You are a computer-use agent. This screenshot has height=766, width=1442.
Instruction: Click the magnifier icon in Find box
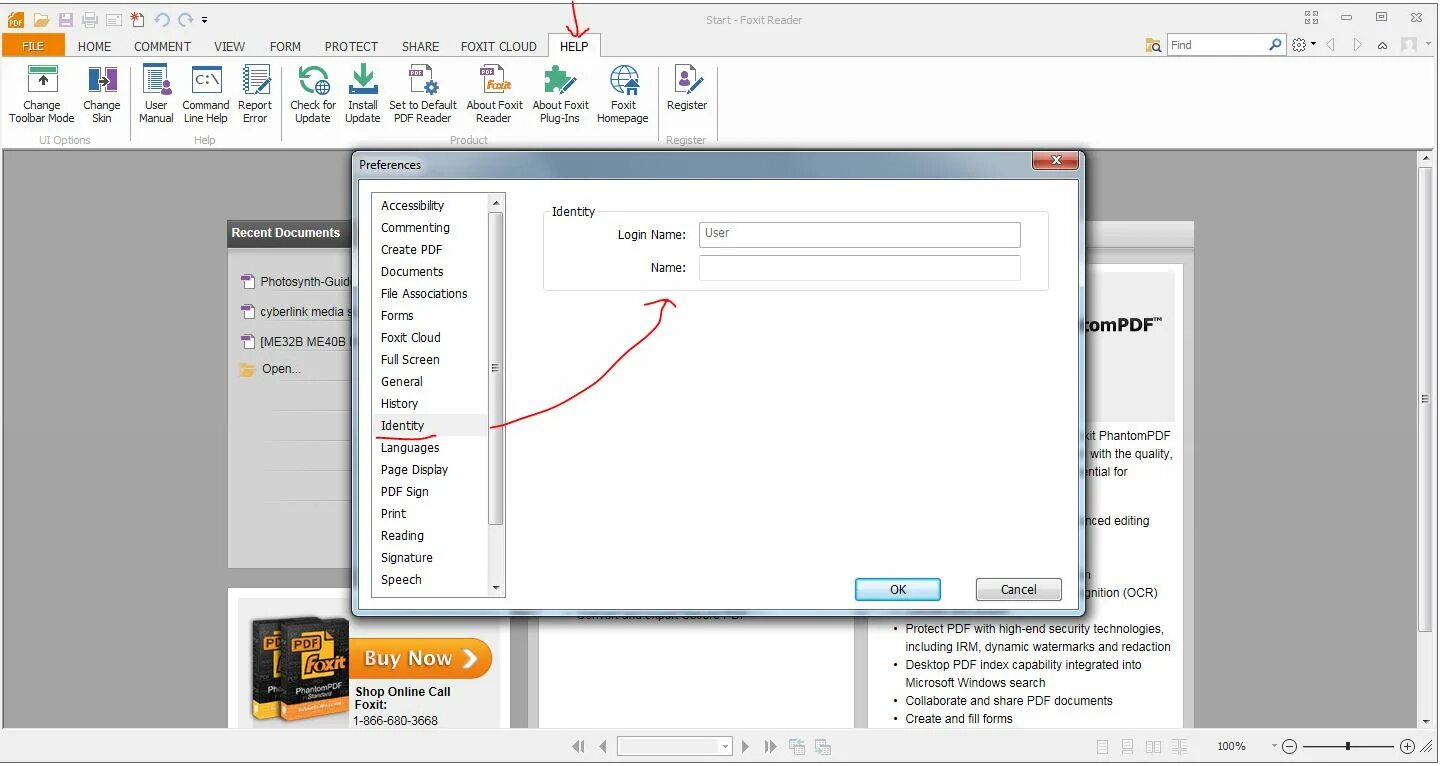(x=1275, y=45)
